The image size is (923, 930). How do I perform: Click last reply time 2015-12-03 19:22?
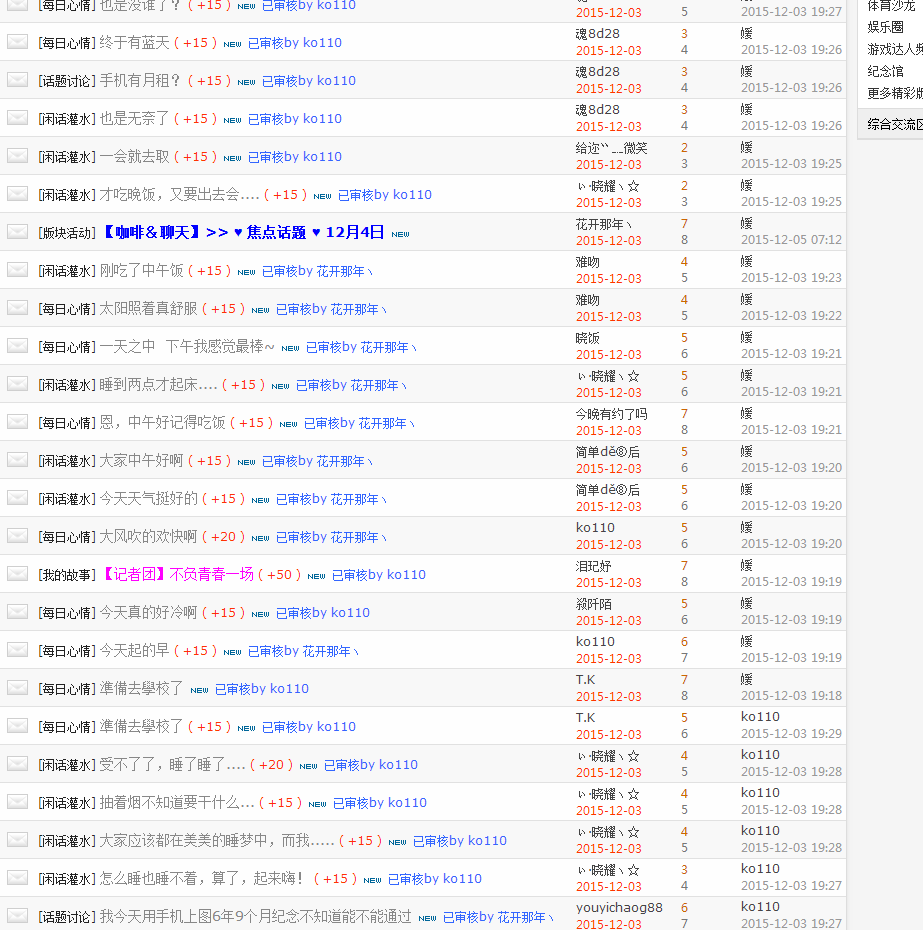[791, 316]
